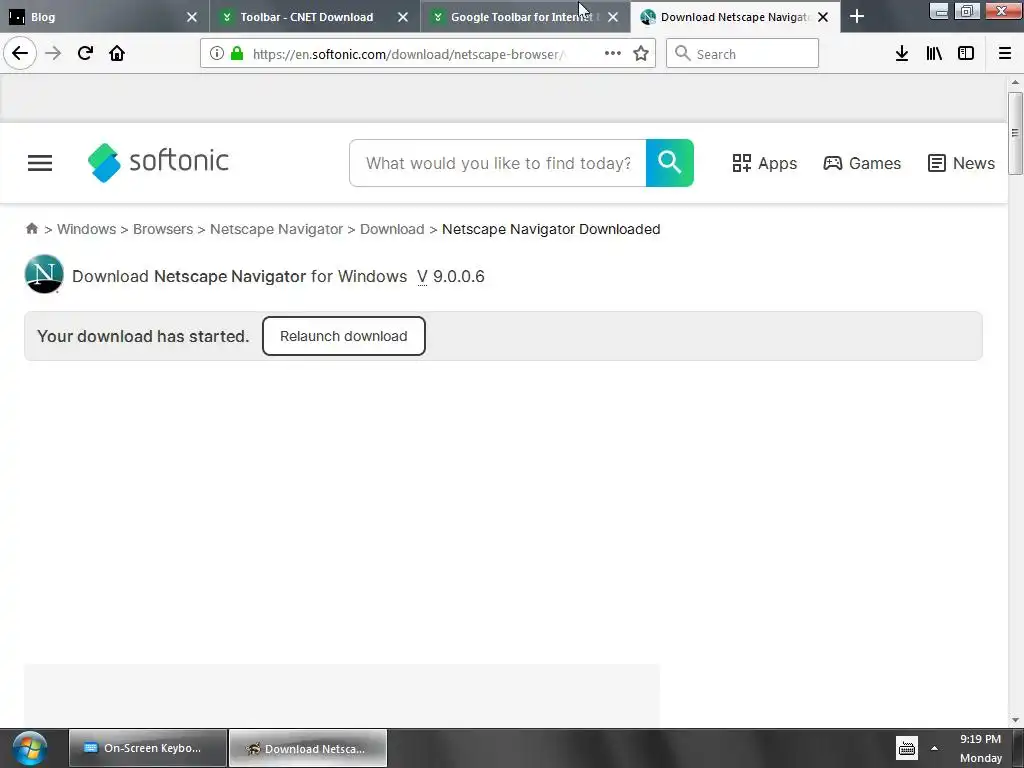Viewport: 1024px width, 768px height.
Task: Close the Google Toolbar tab
Action: pos(613,17)
